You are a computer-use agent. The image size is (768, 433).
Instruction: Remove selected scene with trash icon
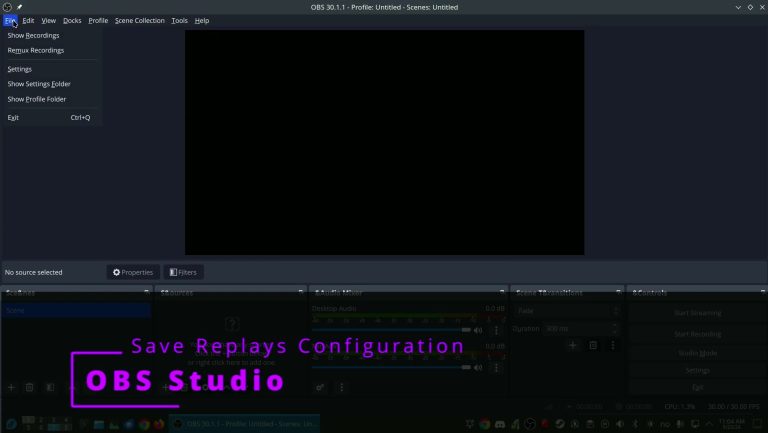click(x=29, y=387)
